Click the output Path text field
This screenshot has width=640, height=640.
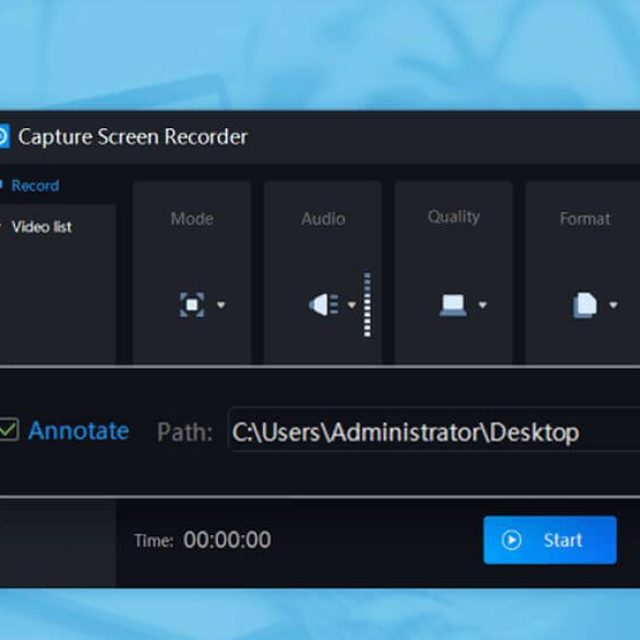[x=432, y=432]
